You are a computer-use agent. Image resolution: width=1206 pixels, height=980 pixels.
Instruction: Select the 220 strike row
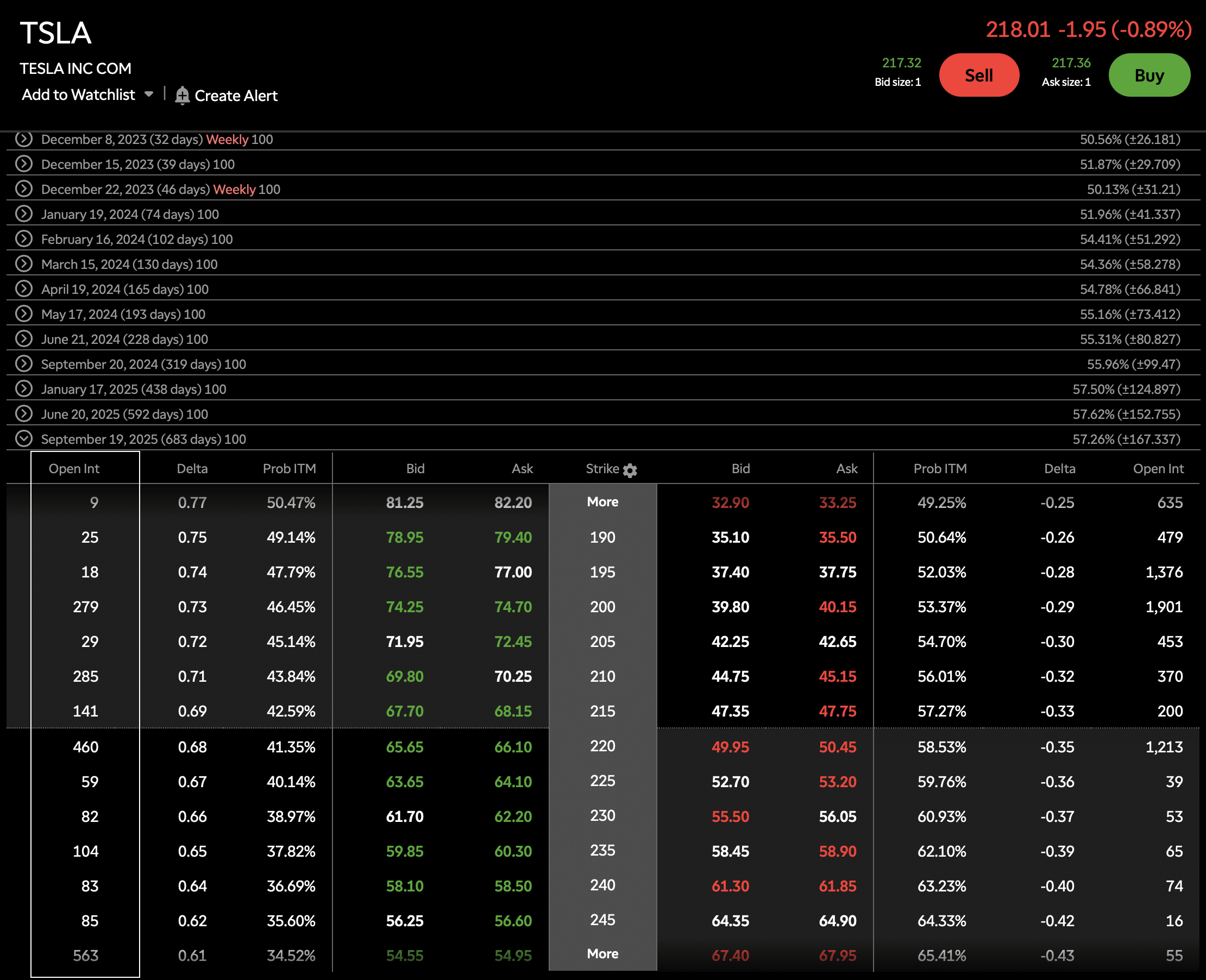[x=602, y=746]
